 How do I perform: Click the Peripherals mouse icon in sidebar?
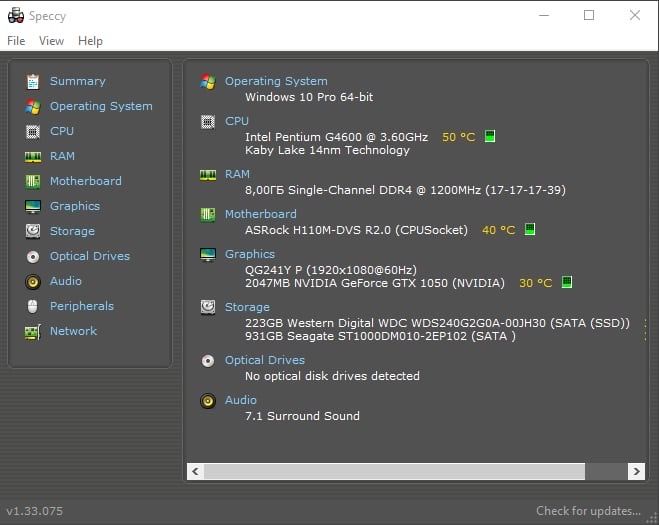33,306
